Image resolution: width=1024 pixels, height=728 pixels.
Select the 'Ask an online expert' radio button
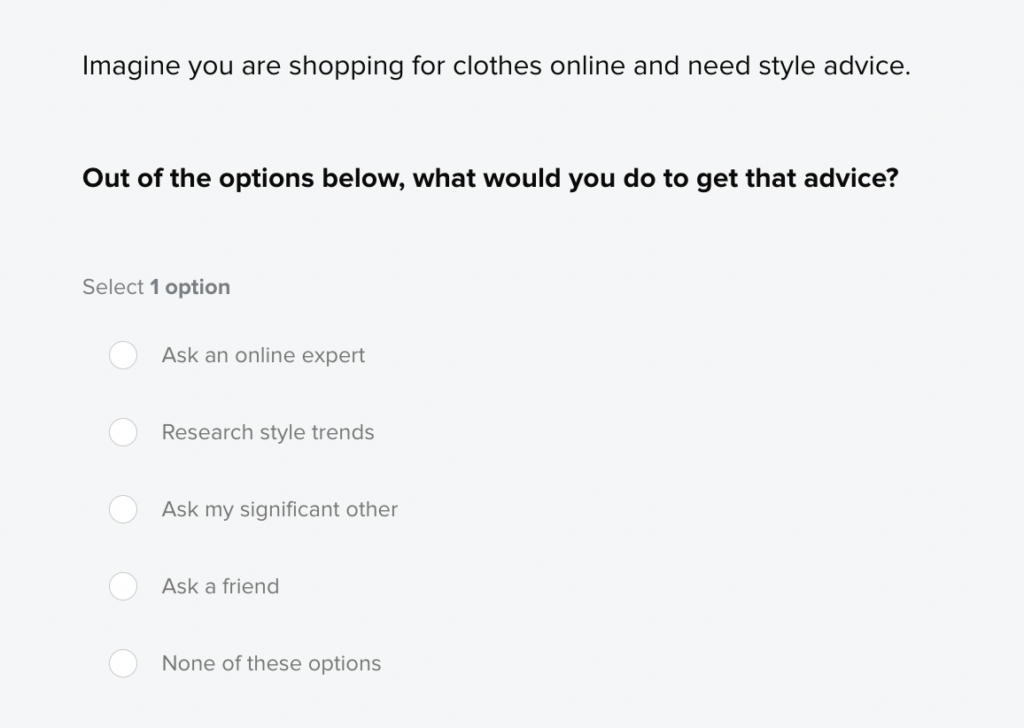point(123,355)
